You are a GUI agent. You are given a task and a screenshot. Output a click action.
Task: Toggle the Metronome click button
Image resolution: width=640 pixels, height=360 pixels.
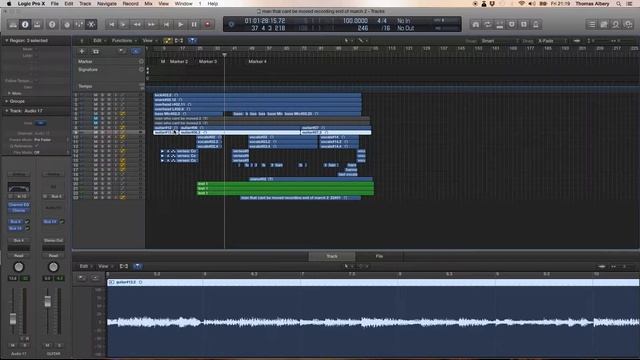click(x=536, y=24)
